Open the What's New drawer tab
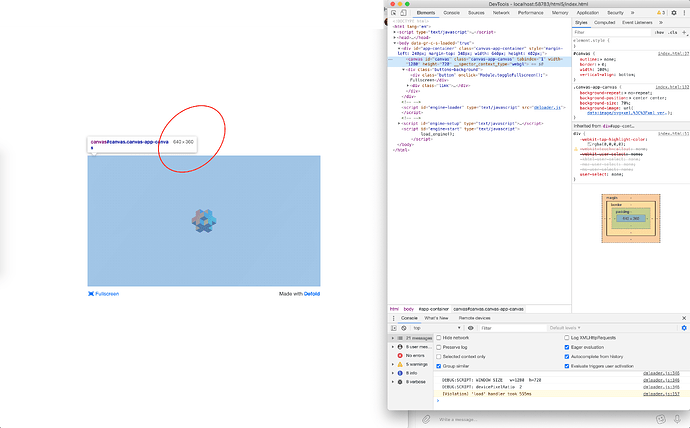Screen dimensions: 690x428 [x=436, y=318]
